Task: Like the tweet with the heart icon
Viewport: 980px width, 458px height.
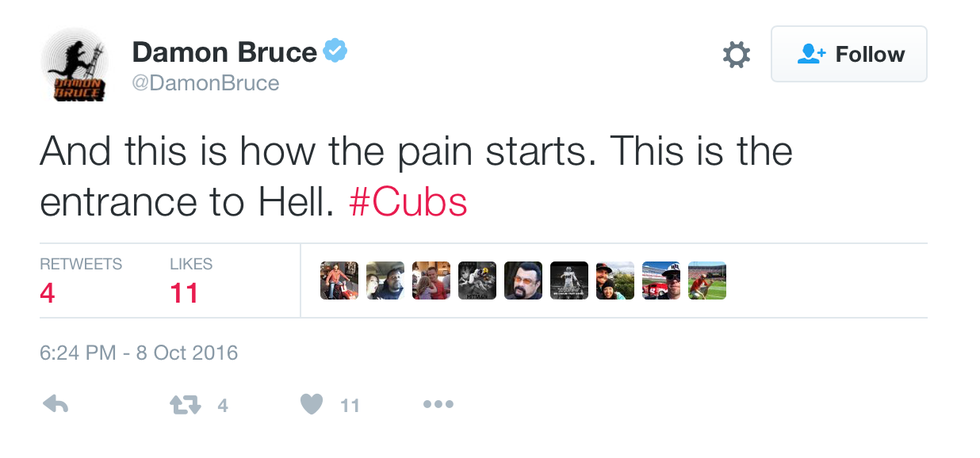Action: coord(312,405)
